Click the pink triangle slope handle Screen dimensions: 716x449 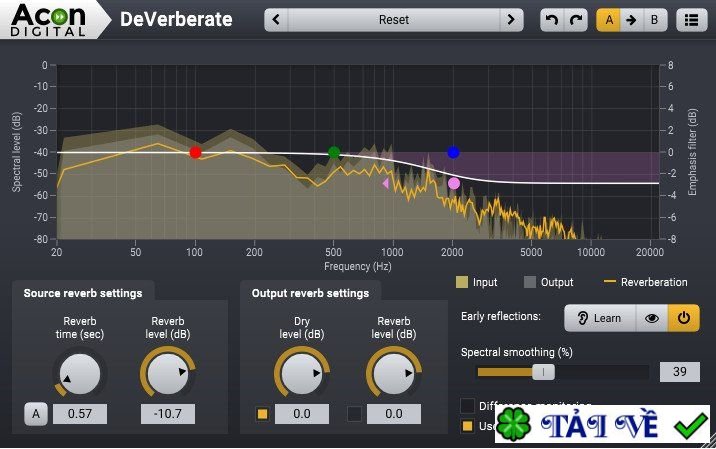tap(386, 184)
